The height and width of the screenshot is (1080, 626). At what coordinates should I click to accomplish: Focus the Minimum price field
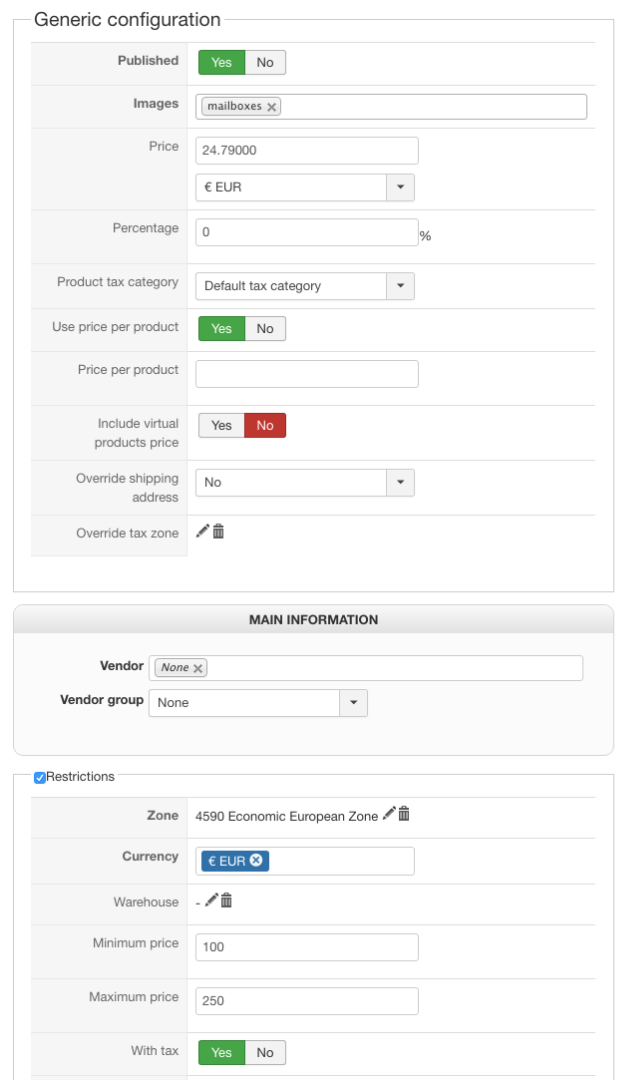pyautogui.click(x=307, y=947)
